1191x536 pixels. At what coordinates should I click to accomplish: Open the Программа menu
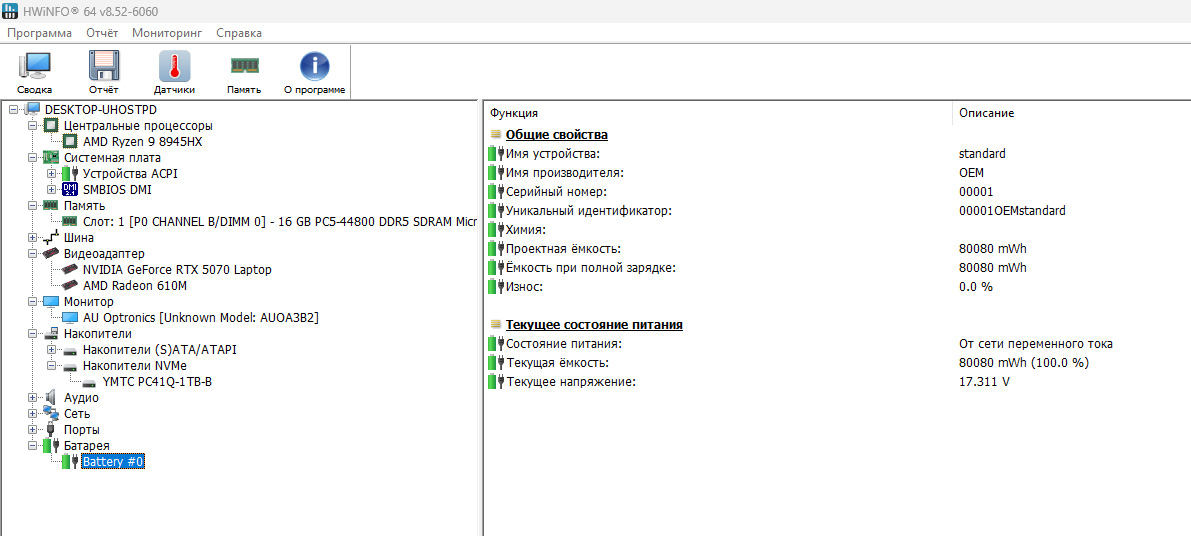[39, 33]
